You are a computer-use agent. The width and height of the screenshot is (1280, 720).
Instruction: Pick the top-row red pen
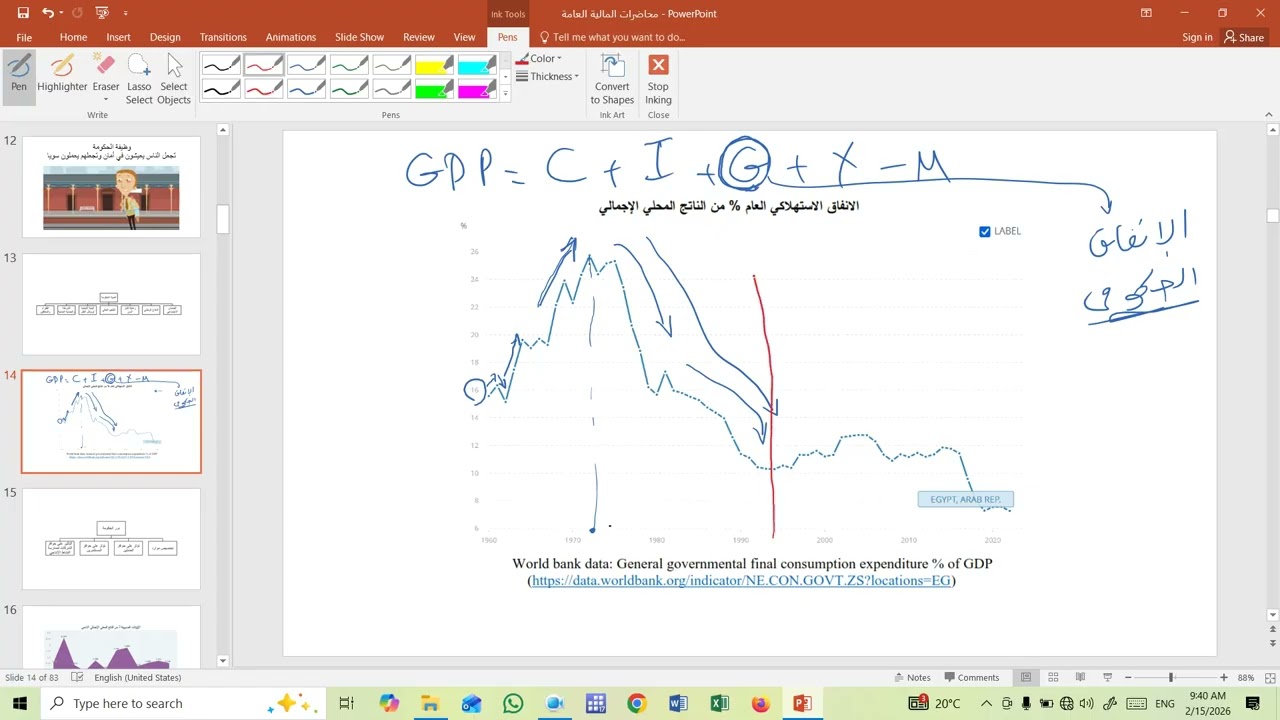(x=264, y=65)
